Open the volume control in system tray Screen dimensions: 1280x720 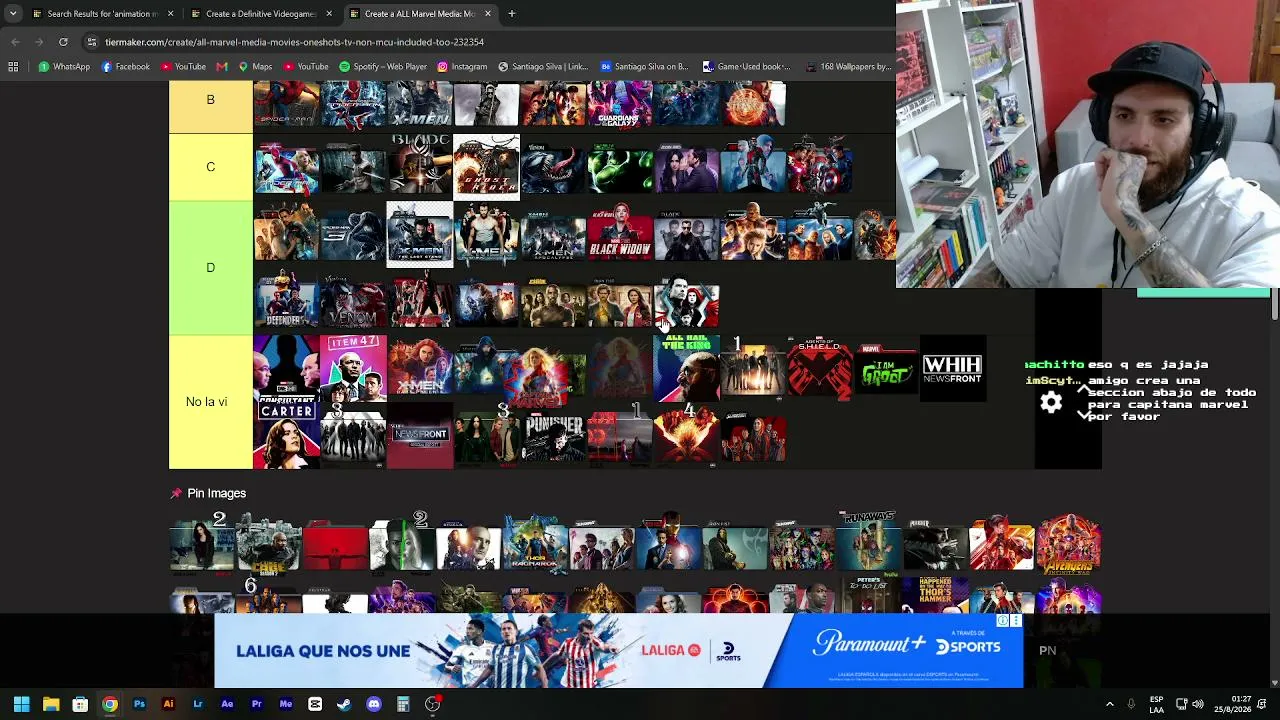(1198, 704)
